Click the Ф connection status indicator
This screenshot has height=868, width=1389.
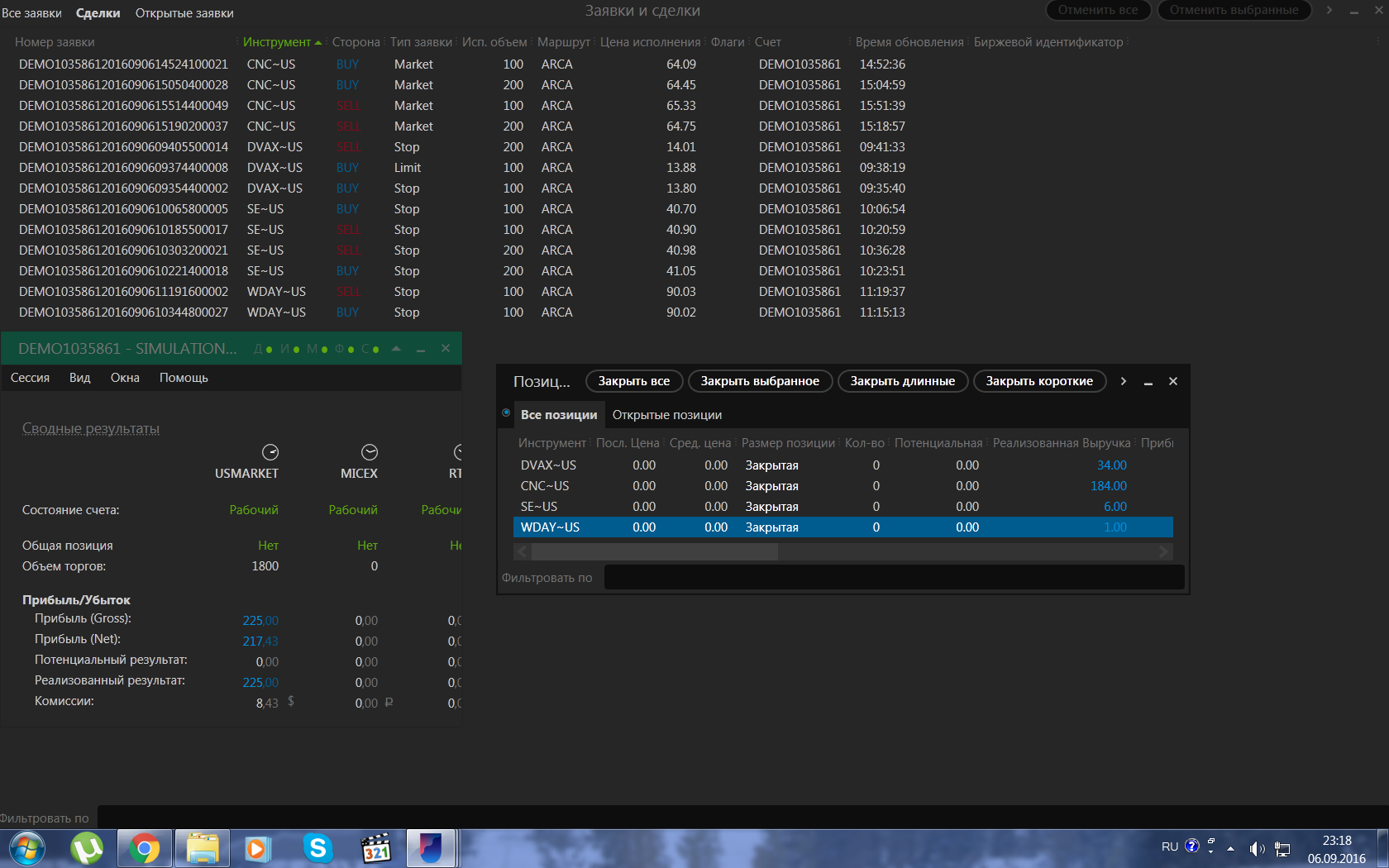click(345, 349)
